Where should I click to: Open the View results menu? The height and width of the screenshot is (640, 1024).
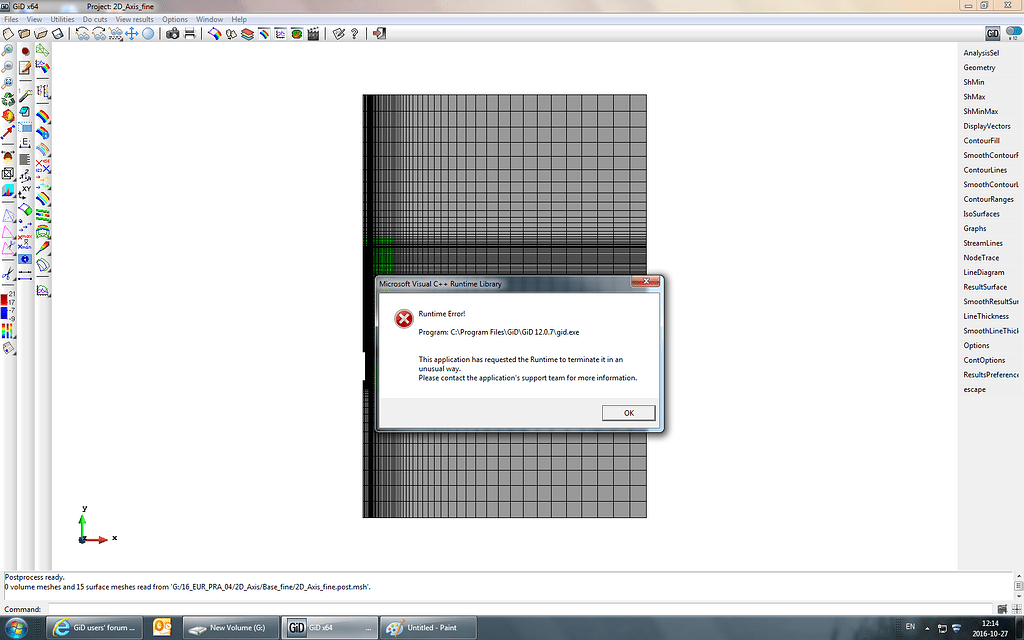(x=133, y=18)
